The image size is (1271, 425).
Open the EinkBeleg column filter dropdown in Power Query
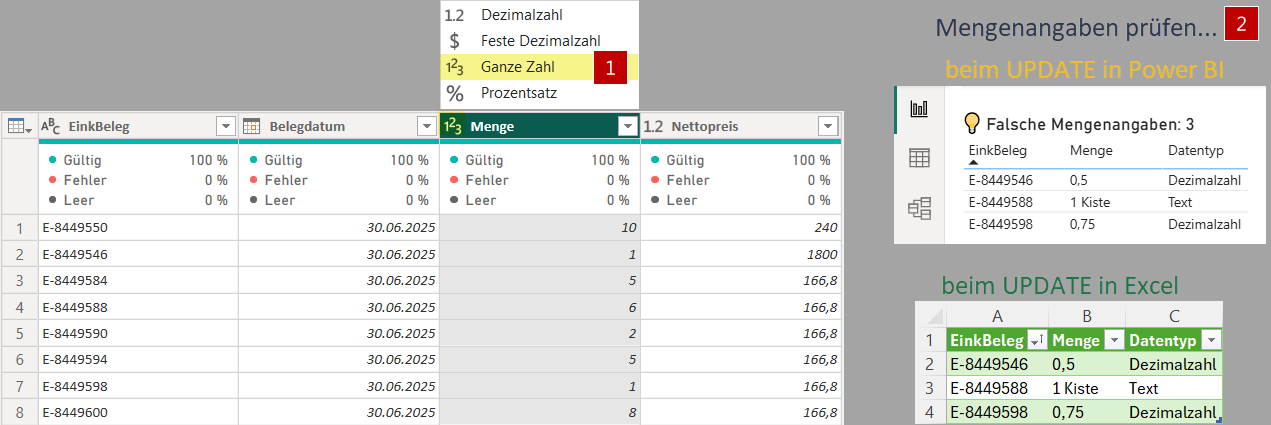pyautogui.click(x=226, y=126)
